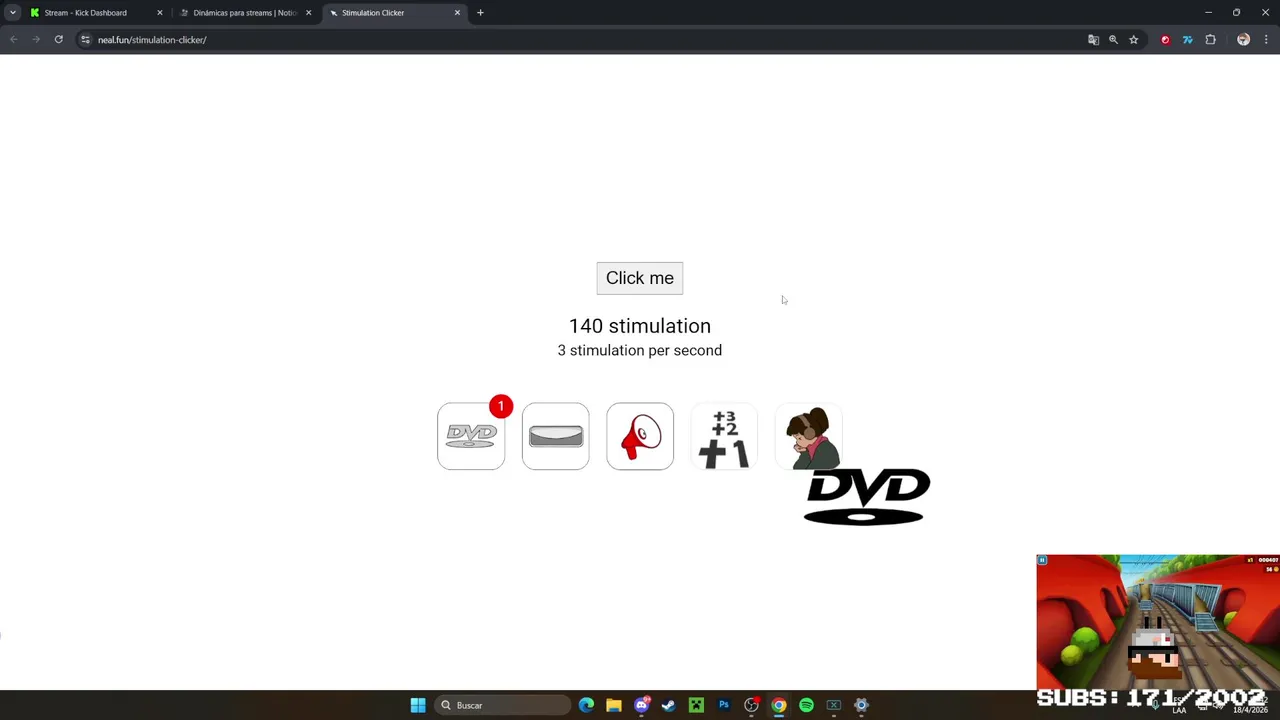The width and height of the screenshot is (1280, 720).
Task: Open Steam from taskbar
Action: tap(668, 705)
